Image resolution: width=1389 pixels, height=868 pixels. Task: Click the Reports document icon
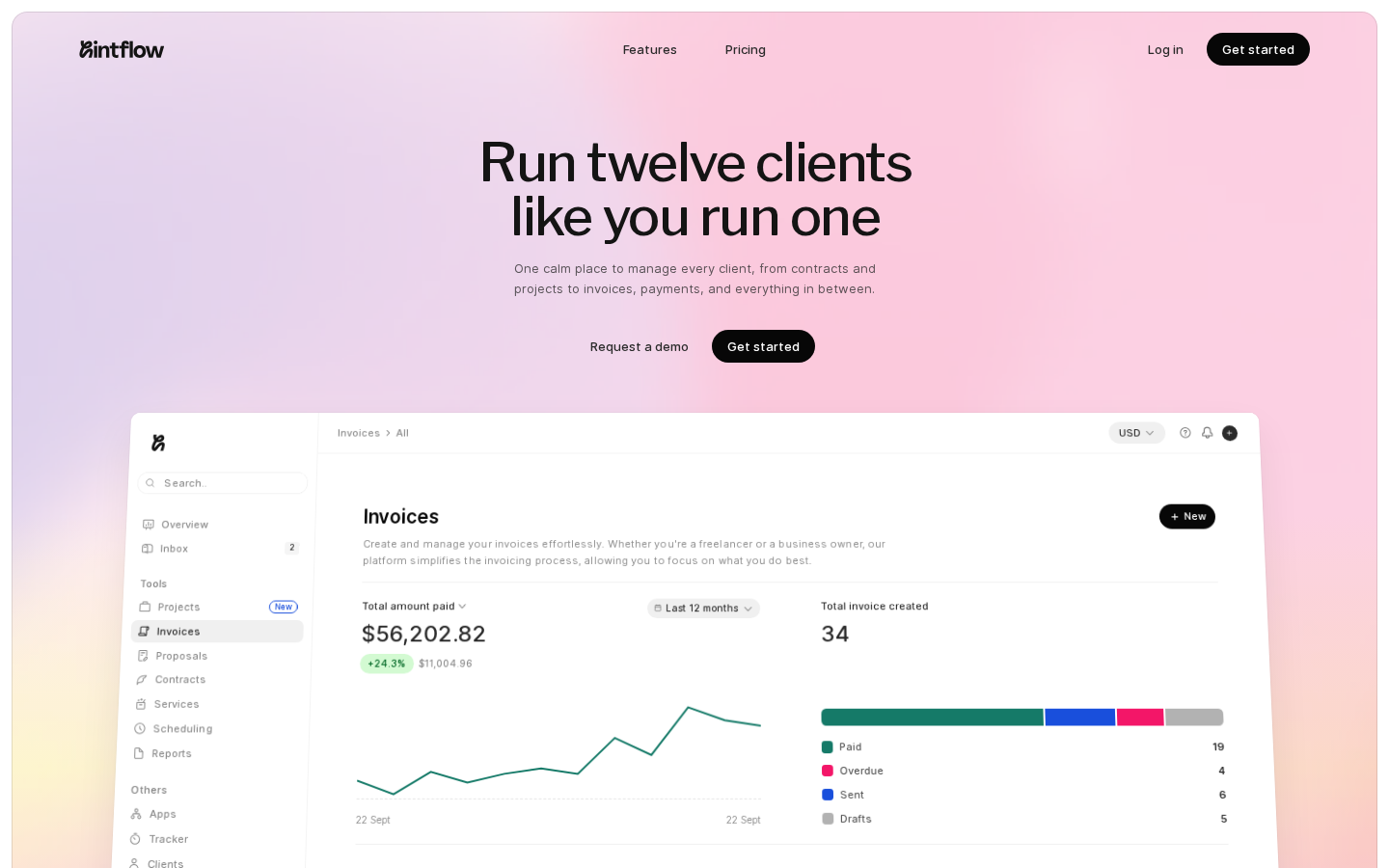point(139,753)
